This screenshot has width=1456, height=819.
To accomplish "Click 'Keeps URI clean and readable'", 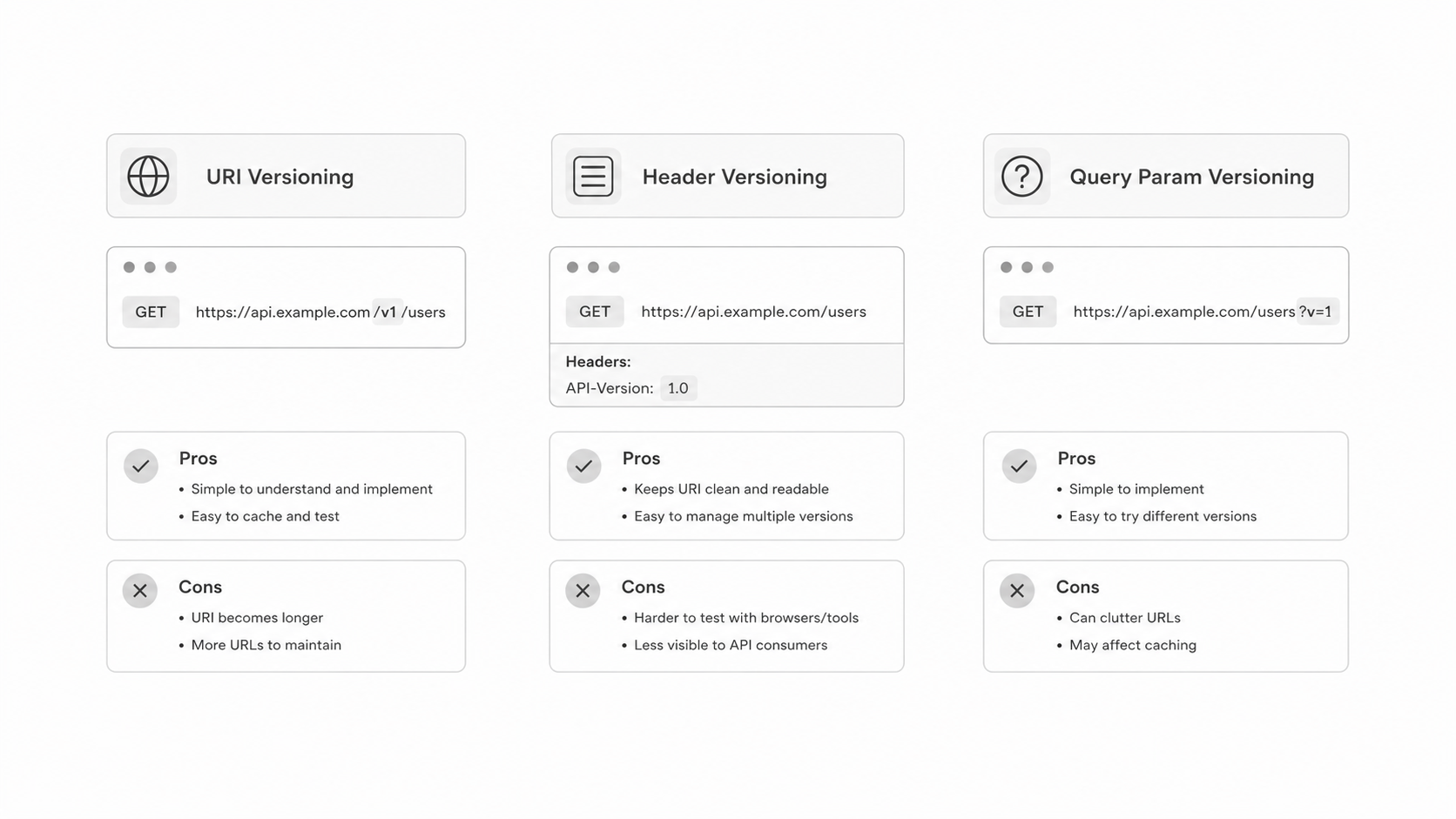I will (731, 489).
